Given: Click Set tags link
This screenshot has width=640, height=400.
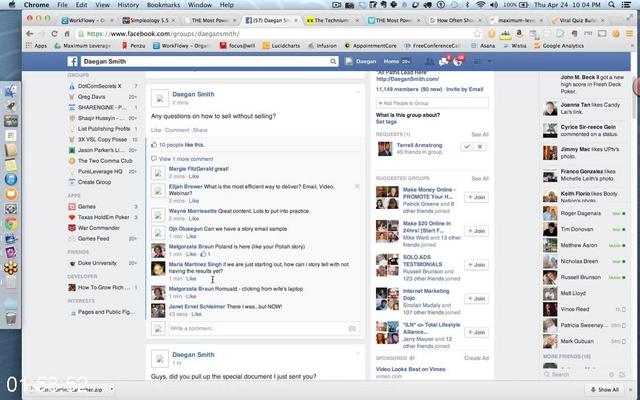Looking at the screenshot, I should (386, 122).
